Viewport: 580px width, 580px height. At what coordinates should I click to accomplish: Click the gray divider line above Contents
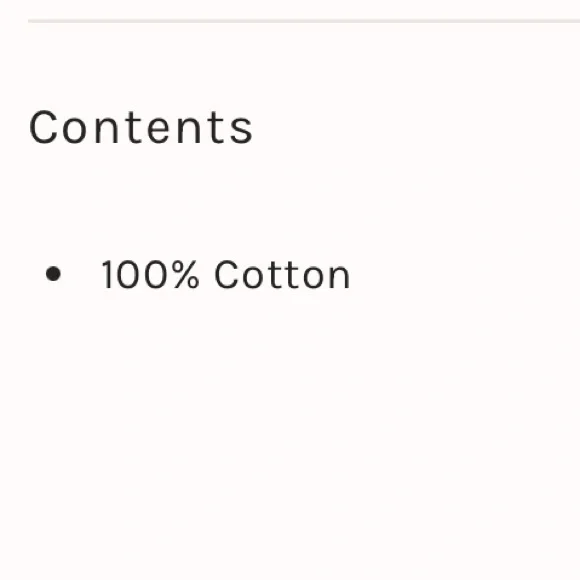(304, 21)
